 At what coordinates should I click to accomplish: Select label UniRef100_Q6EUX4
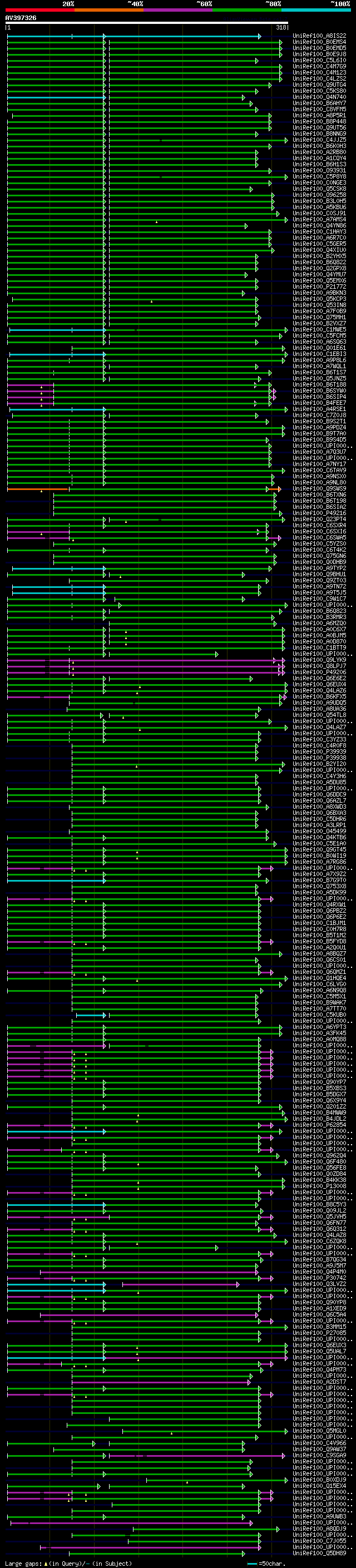click(x=319, y=684)
